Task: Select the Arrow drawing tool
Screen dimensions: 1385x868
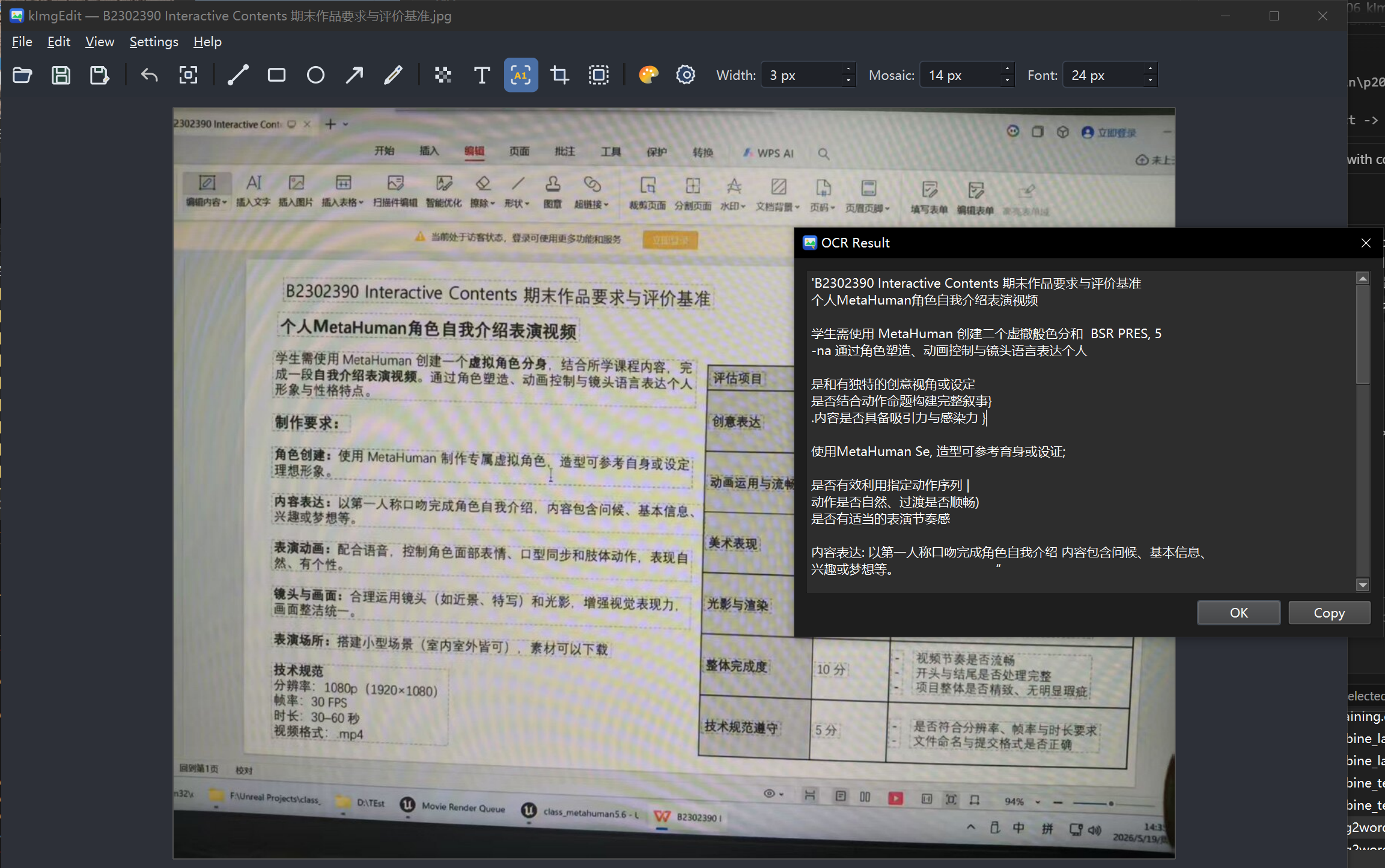Action: (354, 75)
